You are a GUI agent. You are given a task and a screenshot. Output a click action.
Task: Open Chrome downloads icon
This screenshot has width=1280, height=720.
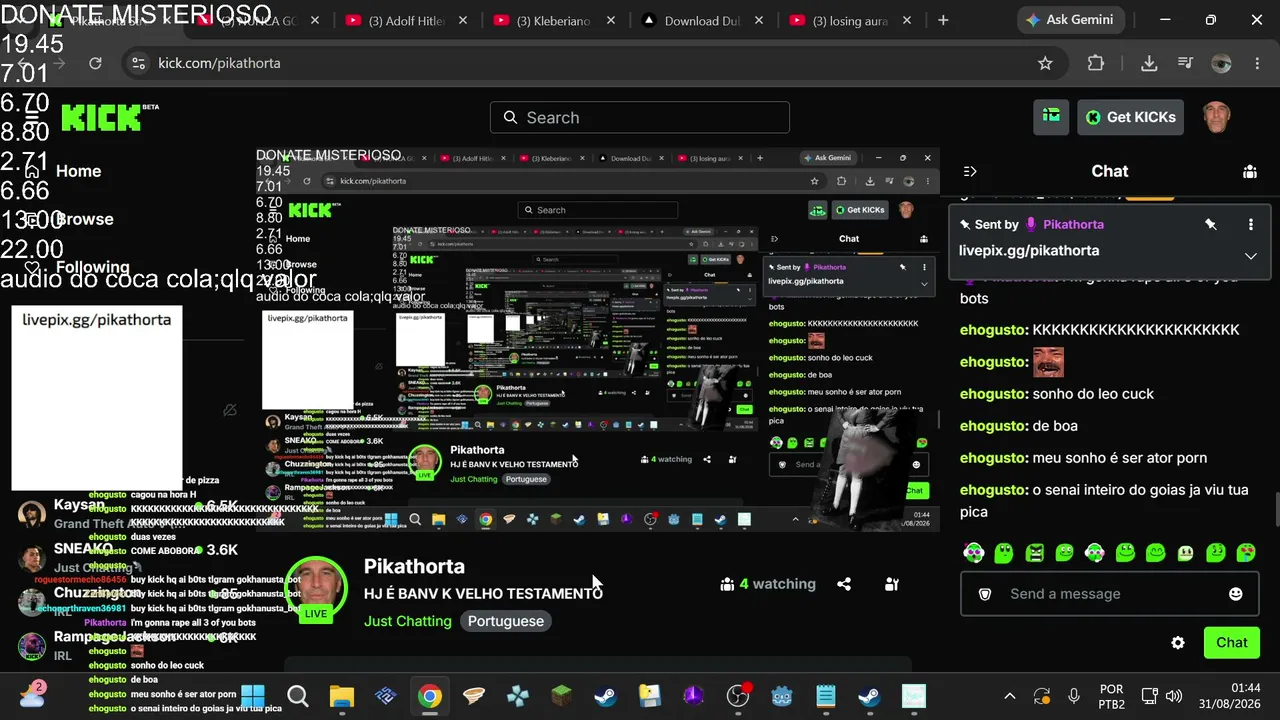pyautogui.click(x=1149, y=63)
